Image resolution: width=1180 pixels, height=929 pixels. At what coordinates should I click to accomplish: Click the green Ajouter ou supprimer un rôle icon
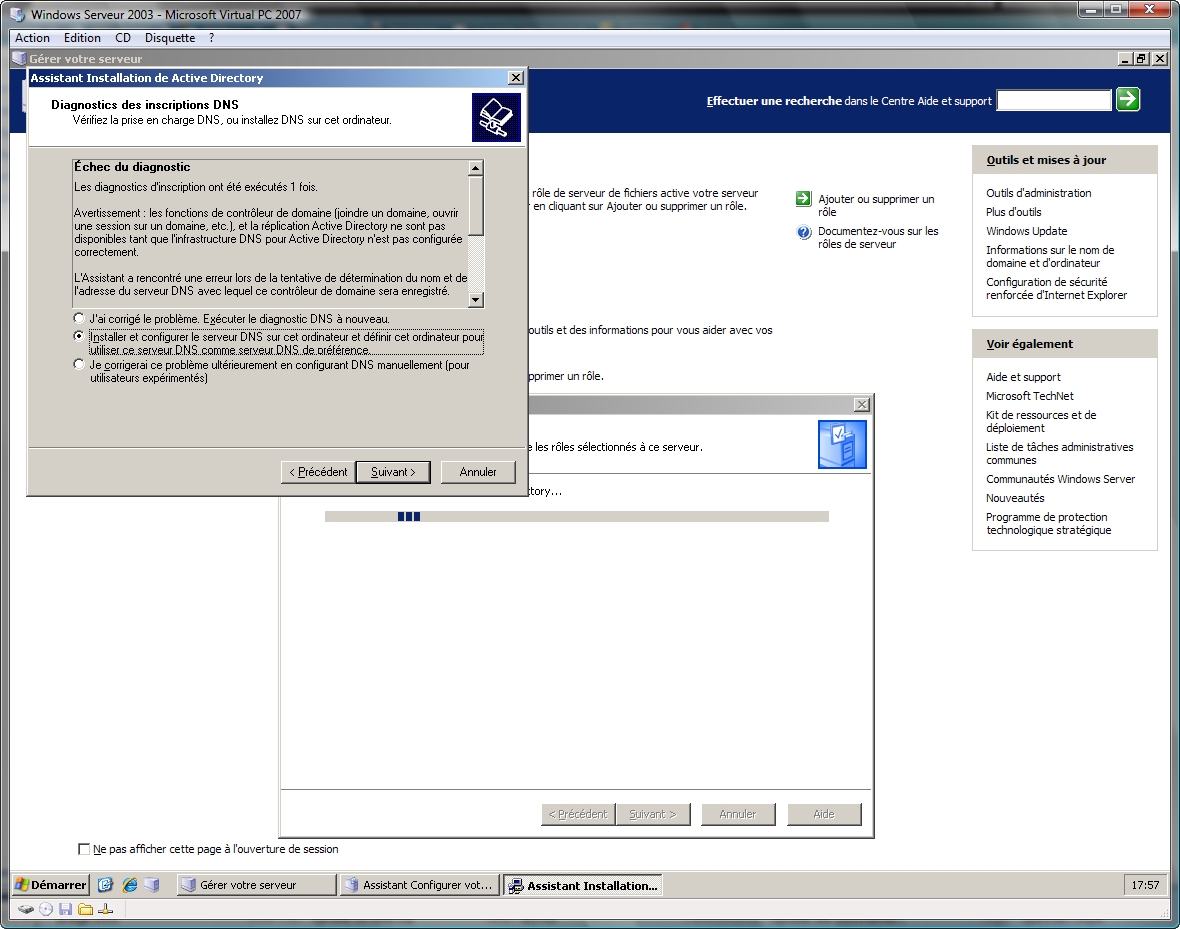click(x=803, y=199)
